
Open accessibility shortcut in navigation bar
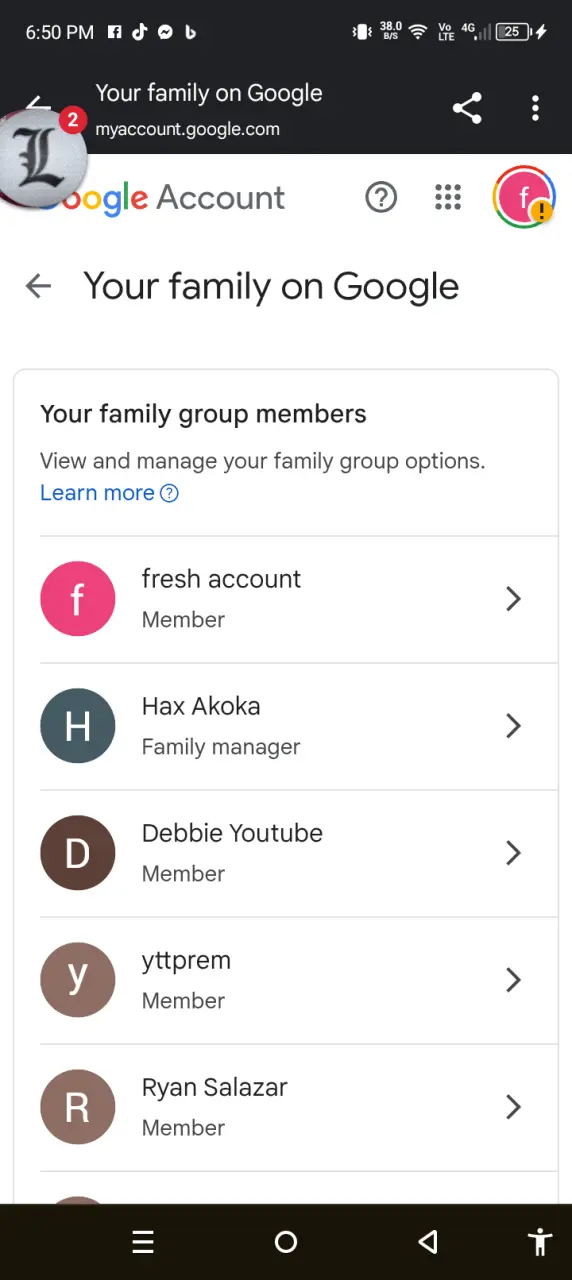click(540, 1242)
